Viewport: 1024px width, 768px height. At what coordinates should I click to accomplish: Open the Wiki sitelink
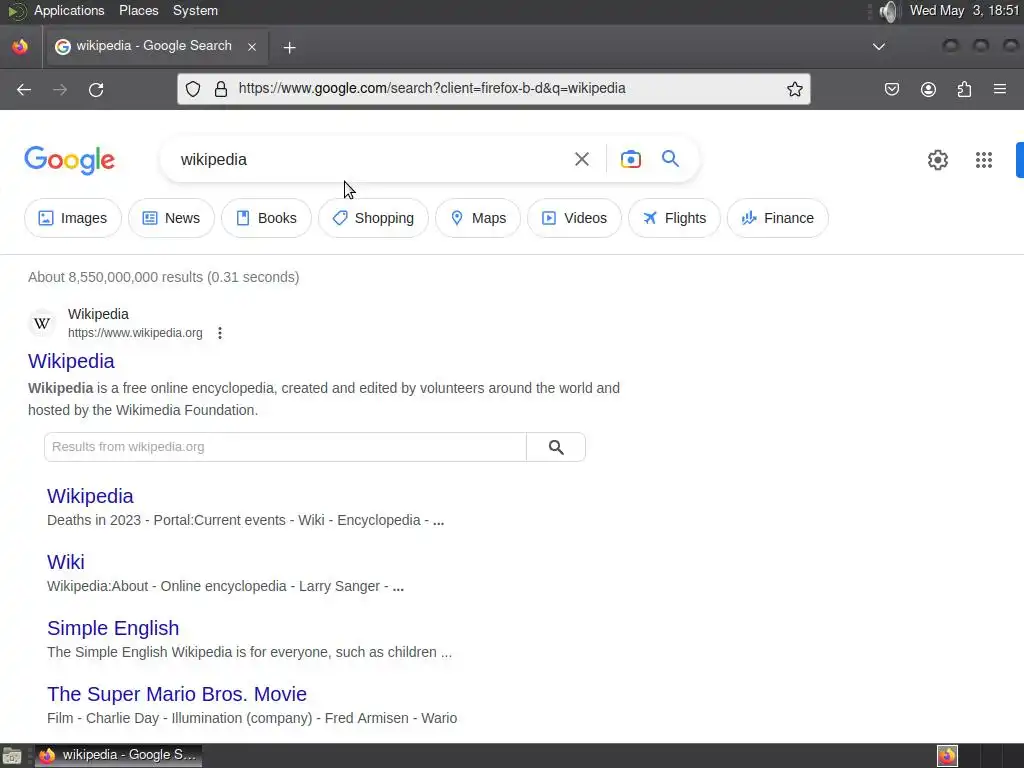(65, 562)
